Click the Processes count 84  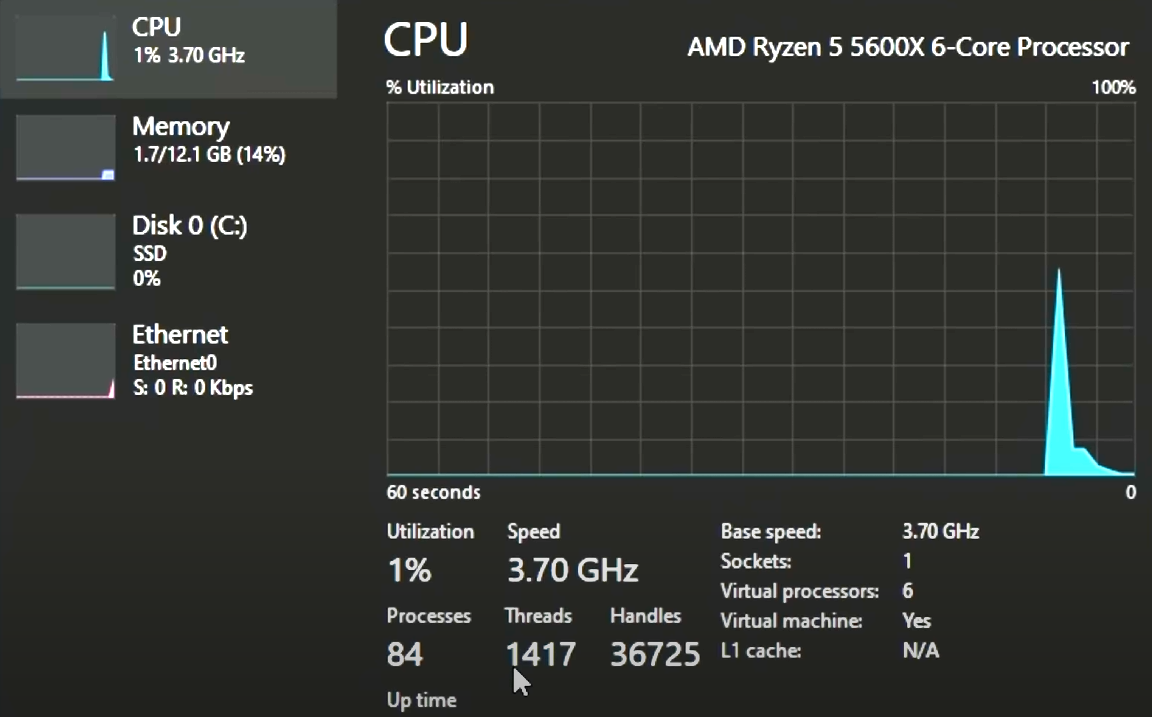pyautogui.click(x=405, y=654)
